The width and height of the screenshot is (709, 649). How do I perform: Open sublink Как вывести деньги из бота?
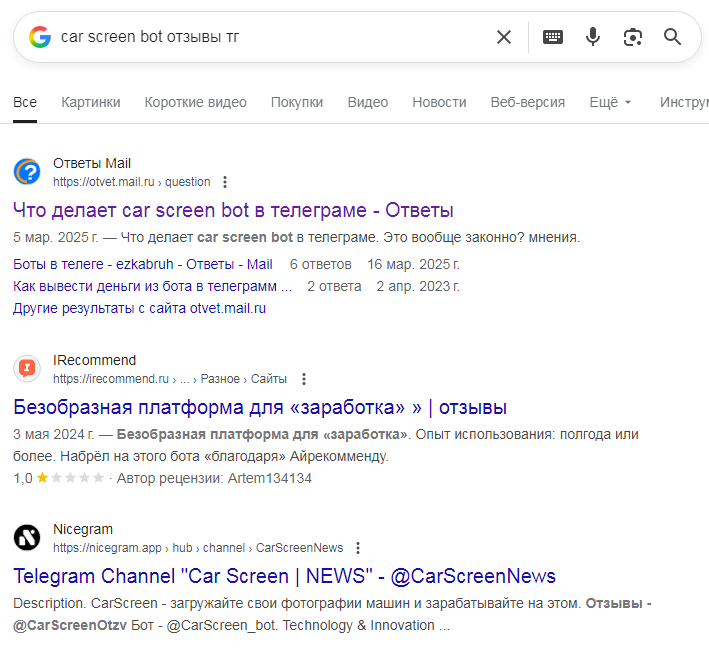click(152, 286)
